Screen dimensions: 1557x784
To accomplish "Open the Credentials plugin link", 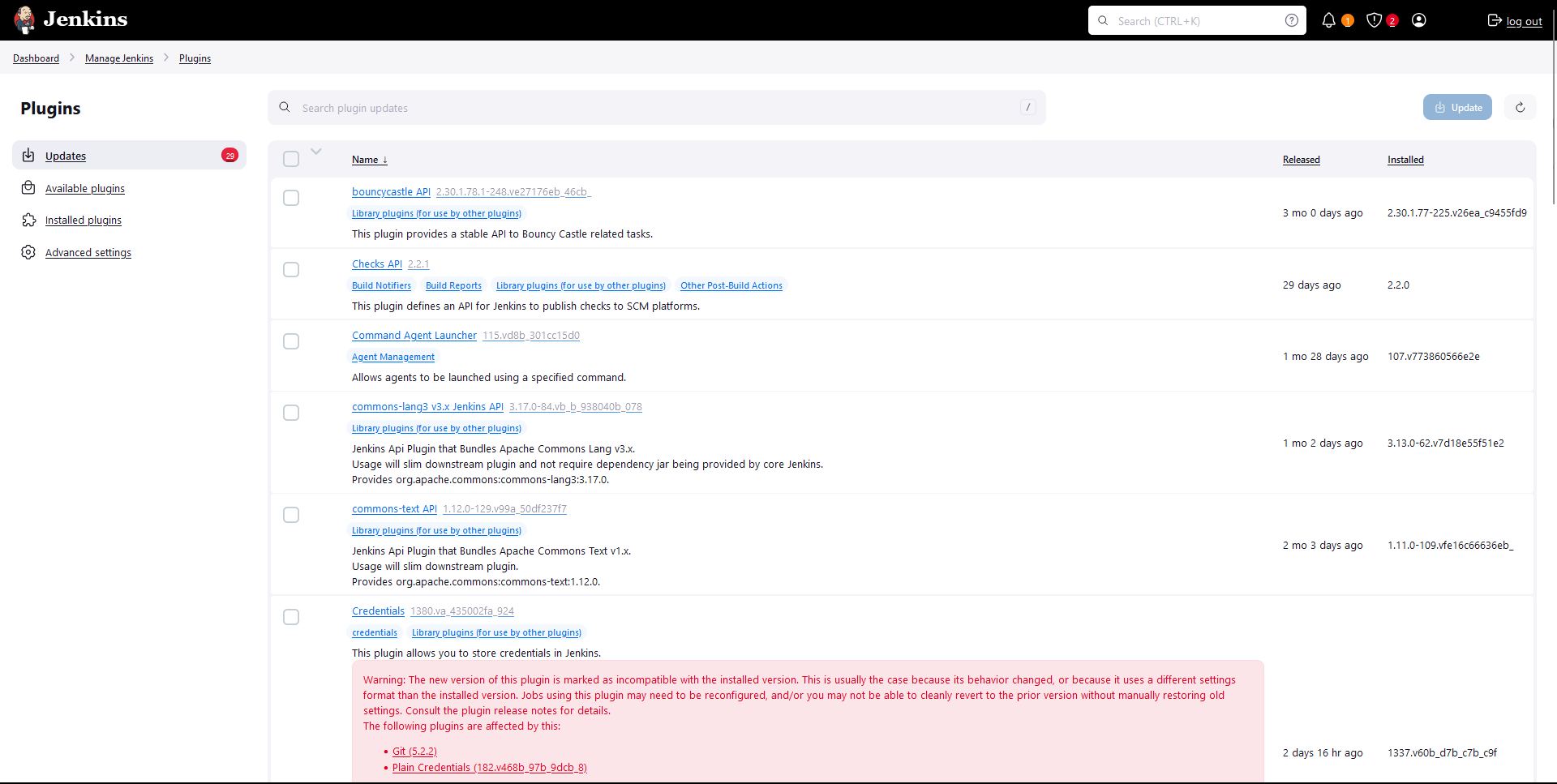I will 378,611.
